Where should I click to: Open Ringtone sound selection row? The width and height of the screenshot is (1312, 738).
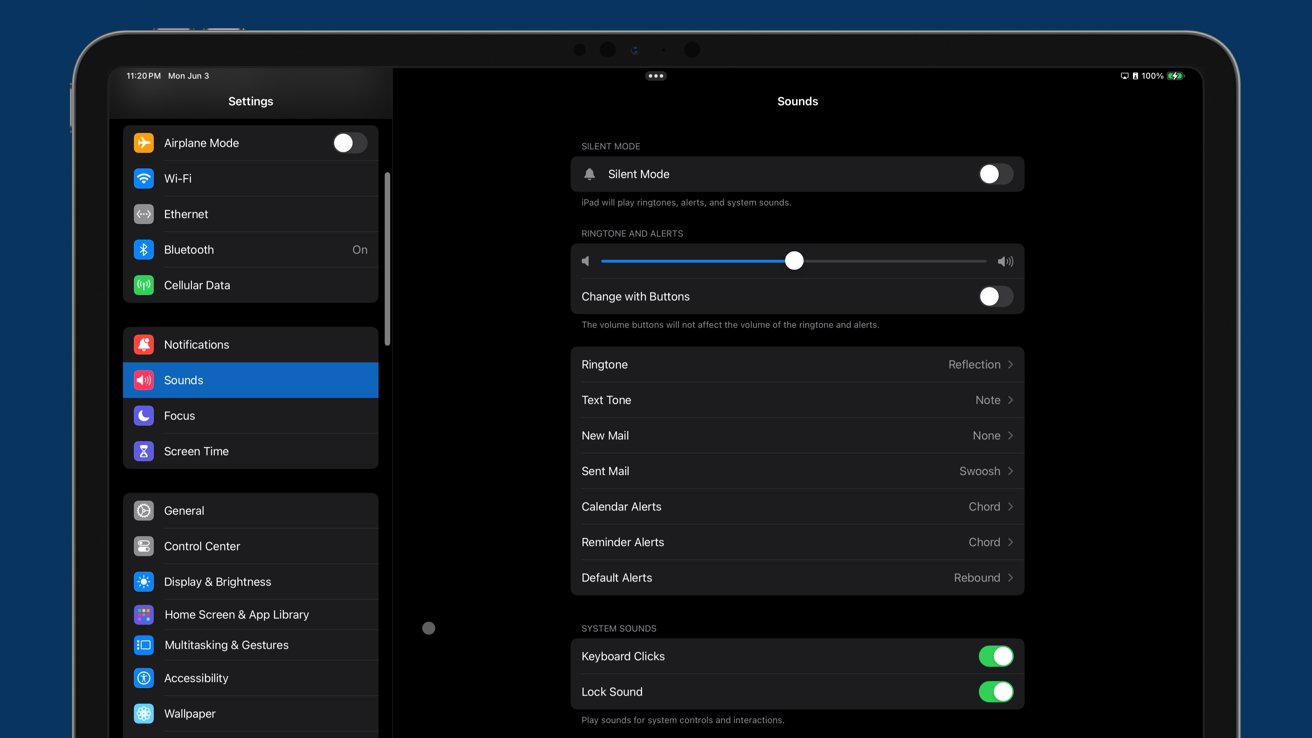(797, 365)
